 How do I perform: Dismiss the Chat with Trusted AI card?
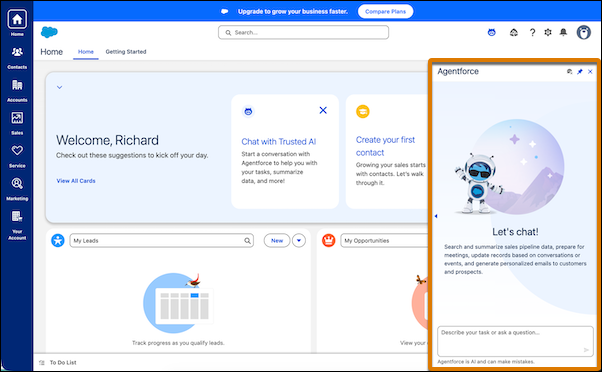click(x=323, y=111)
